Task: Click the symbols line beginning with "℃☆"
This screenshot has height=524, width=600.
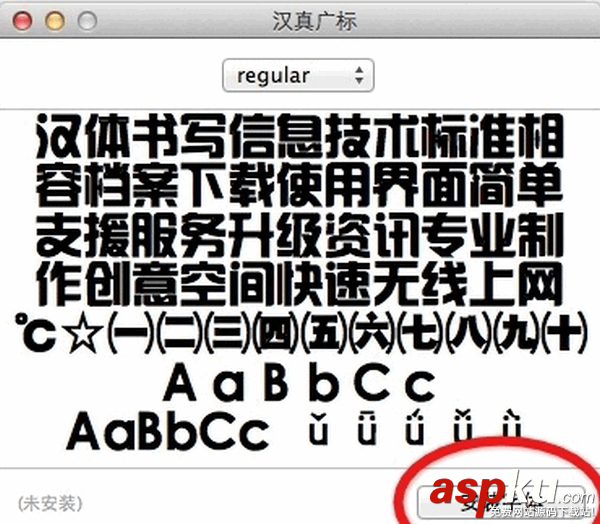Action: (x=300, y=332)
